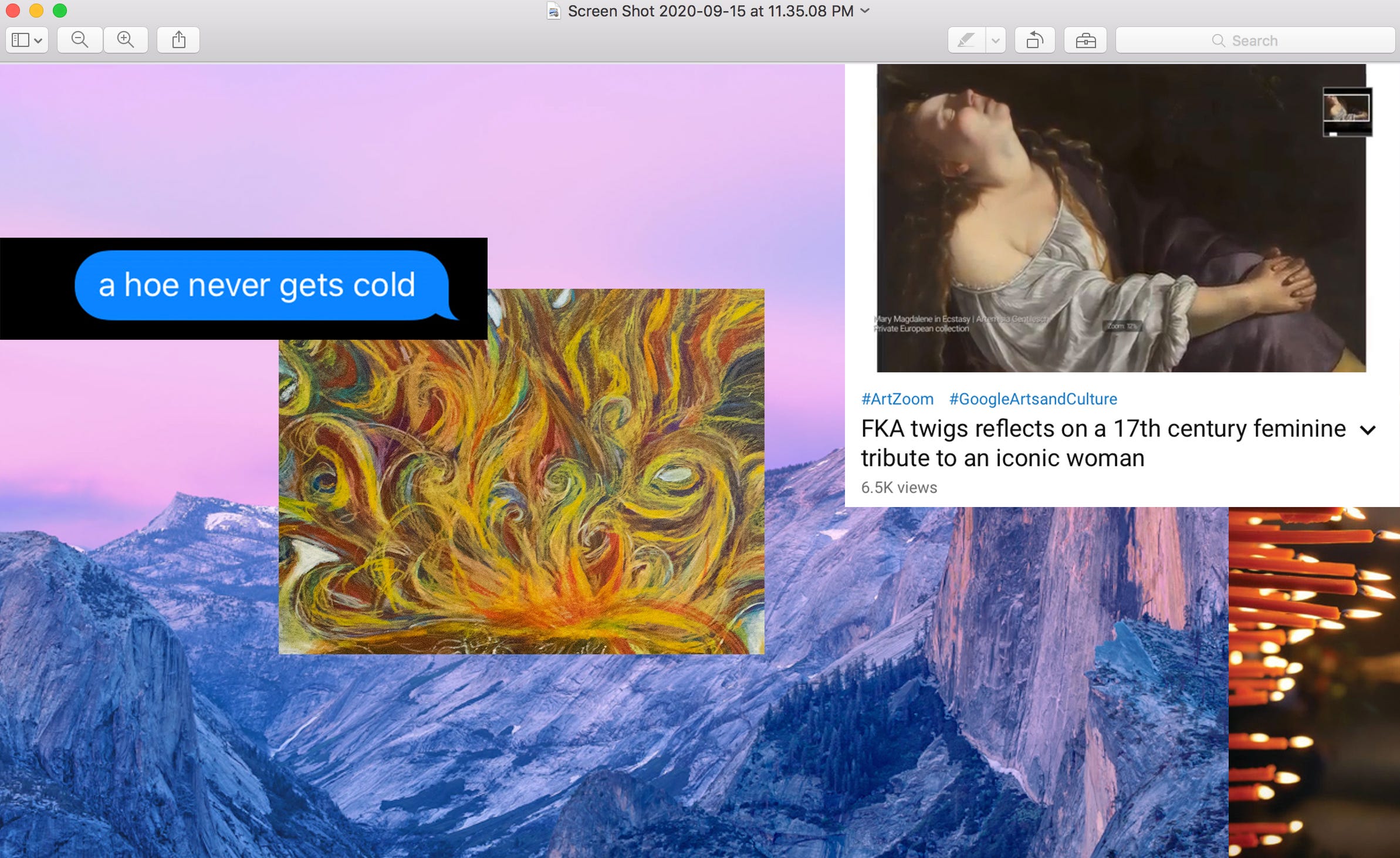Click the zoom in magnifier icon

126,40
